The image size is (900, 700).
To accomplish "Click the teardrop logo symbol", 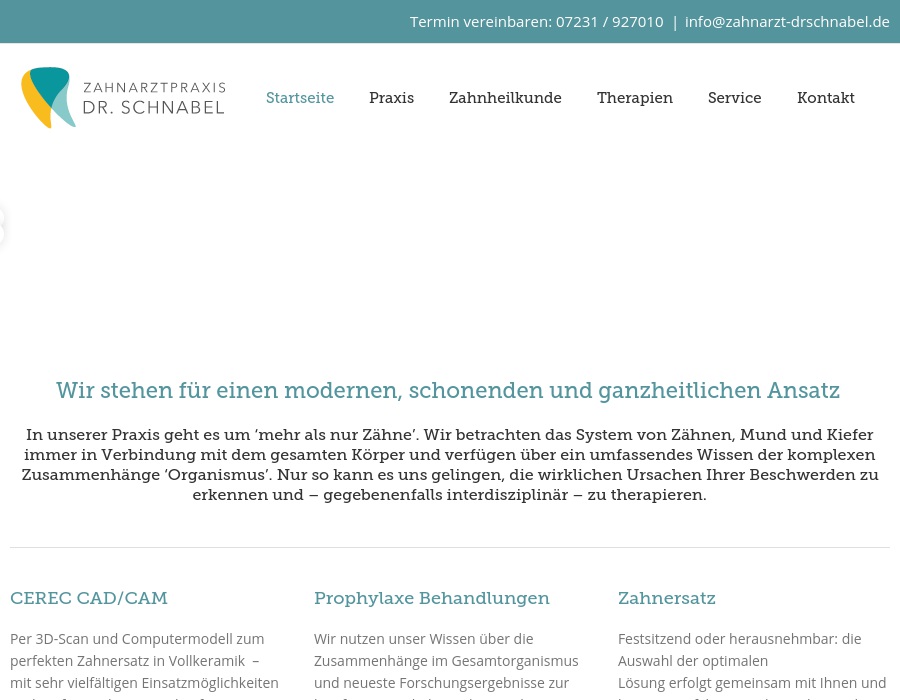I will [48, 97].
